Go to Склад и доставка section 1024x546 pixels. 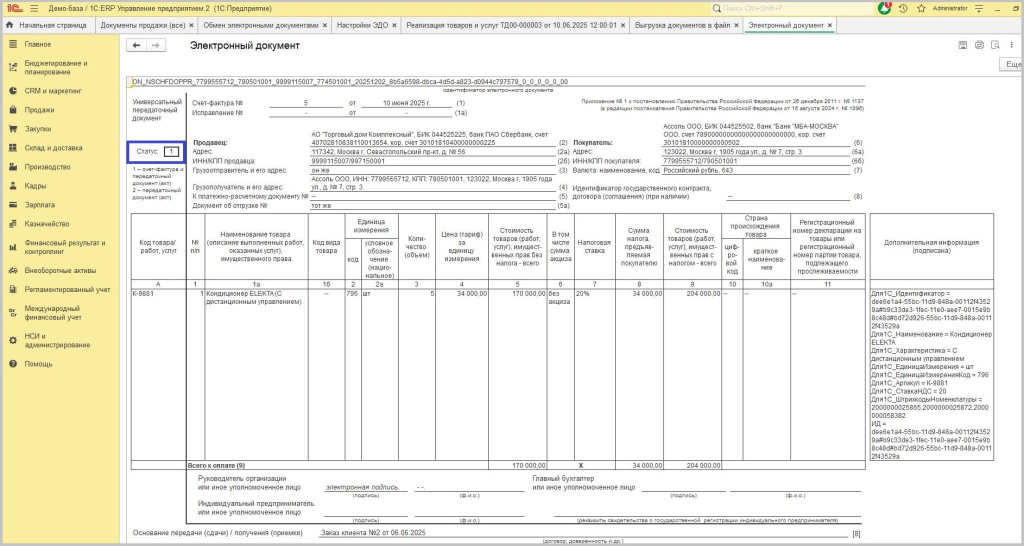tap(53, 148)
